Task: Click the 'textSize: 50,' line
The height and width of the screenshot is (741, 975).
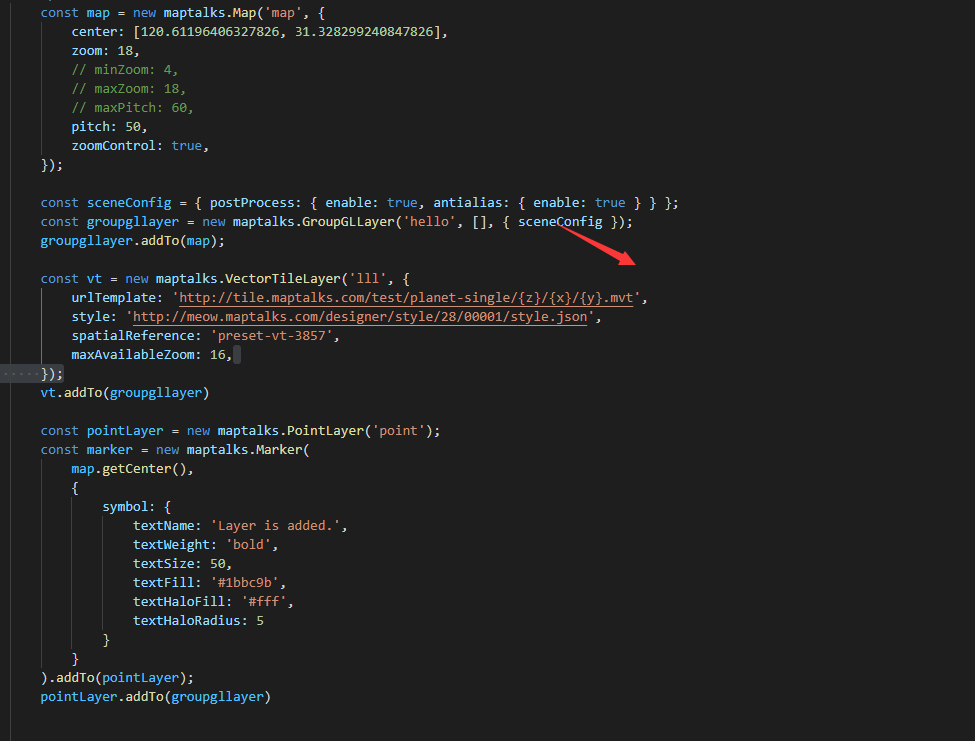Action: [x=182, y=564]
